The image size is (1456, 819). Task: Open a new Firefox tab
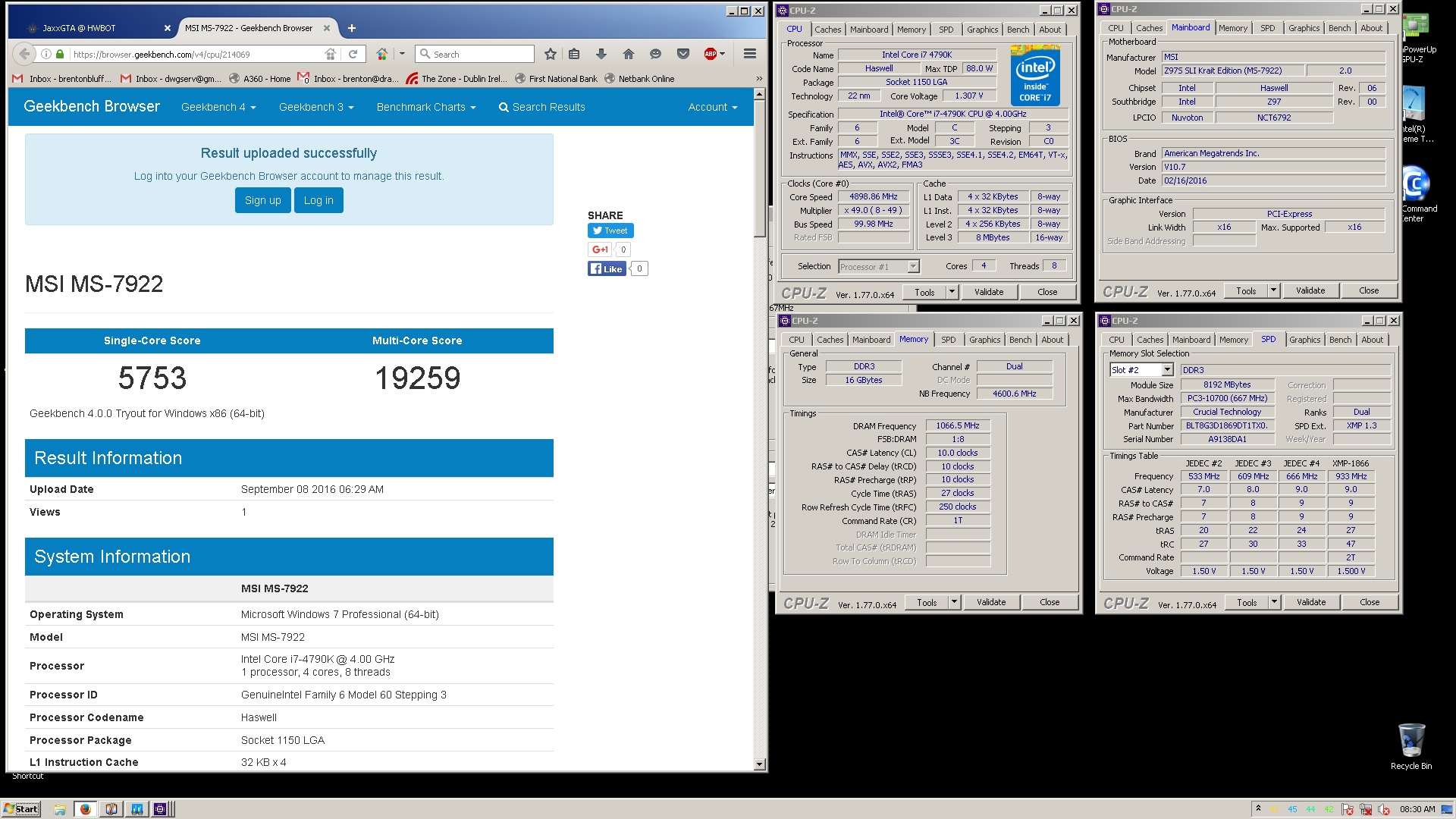(x=351, y=28)
